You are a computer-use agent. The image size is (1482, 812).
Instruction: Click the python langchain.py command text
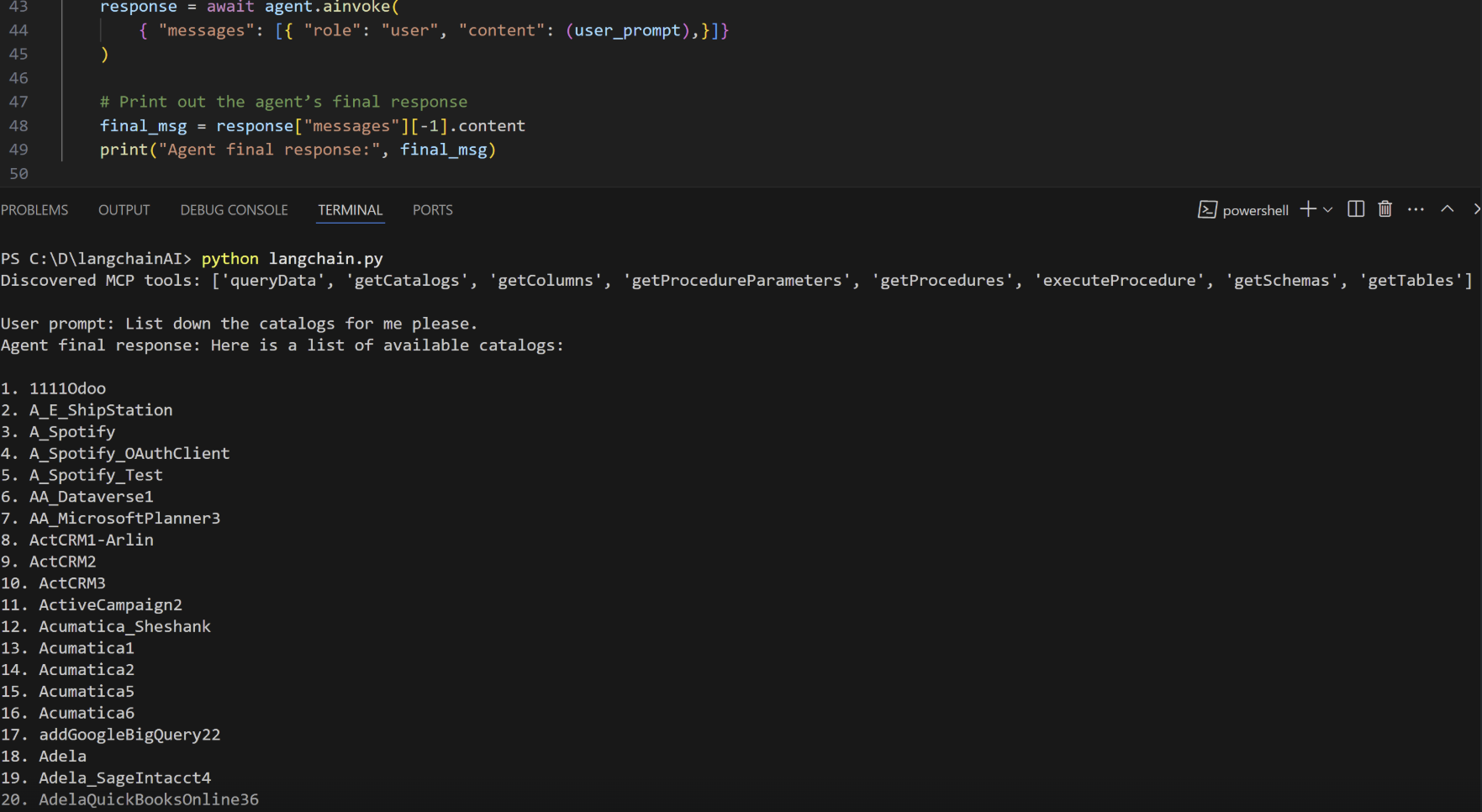(292, 259)
